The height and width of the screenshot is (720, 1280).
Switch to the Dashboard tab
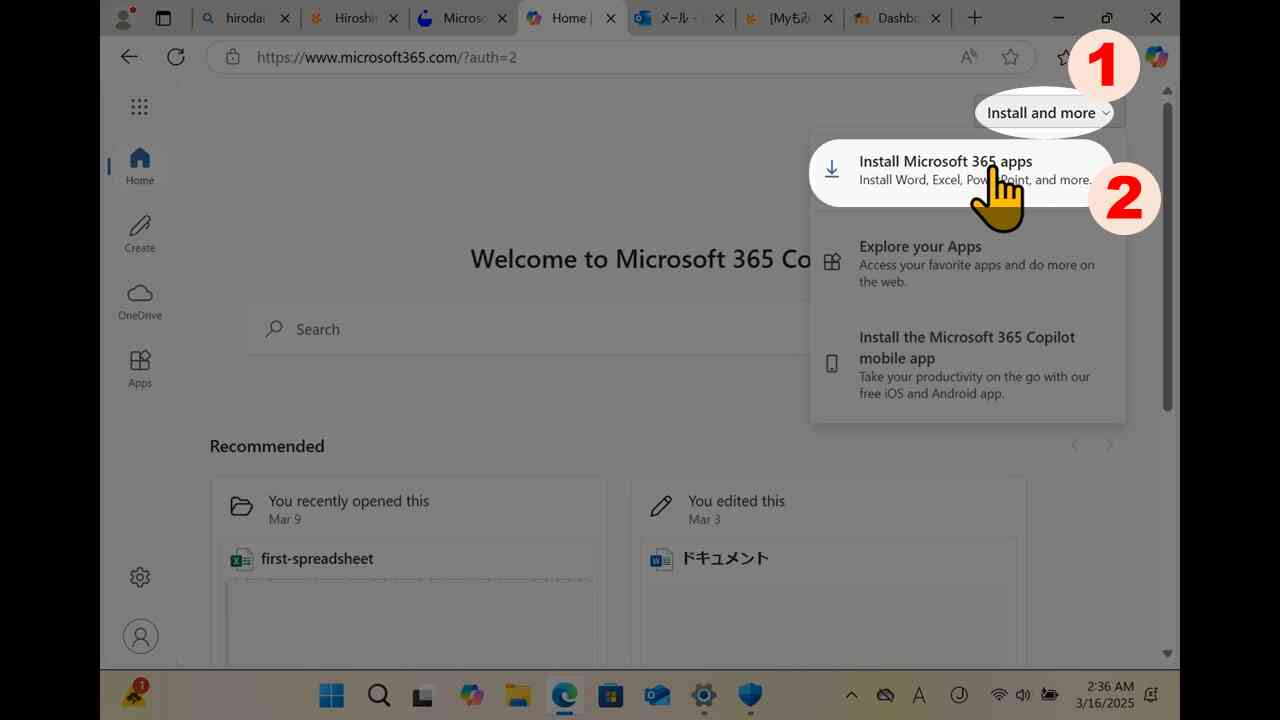pyautogui.click(x=898, y=18)
